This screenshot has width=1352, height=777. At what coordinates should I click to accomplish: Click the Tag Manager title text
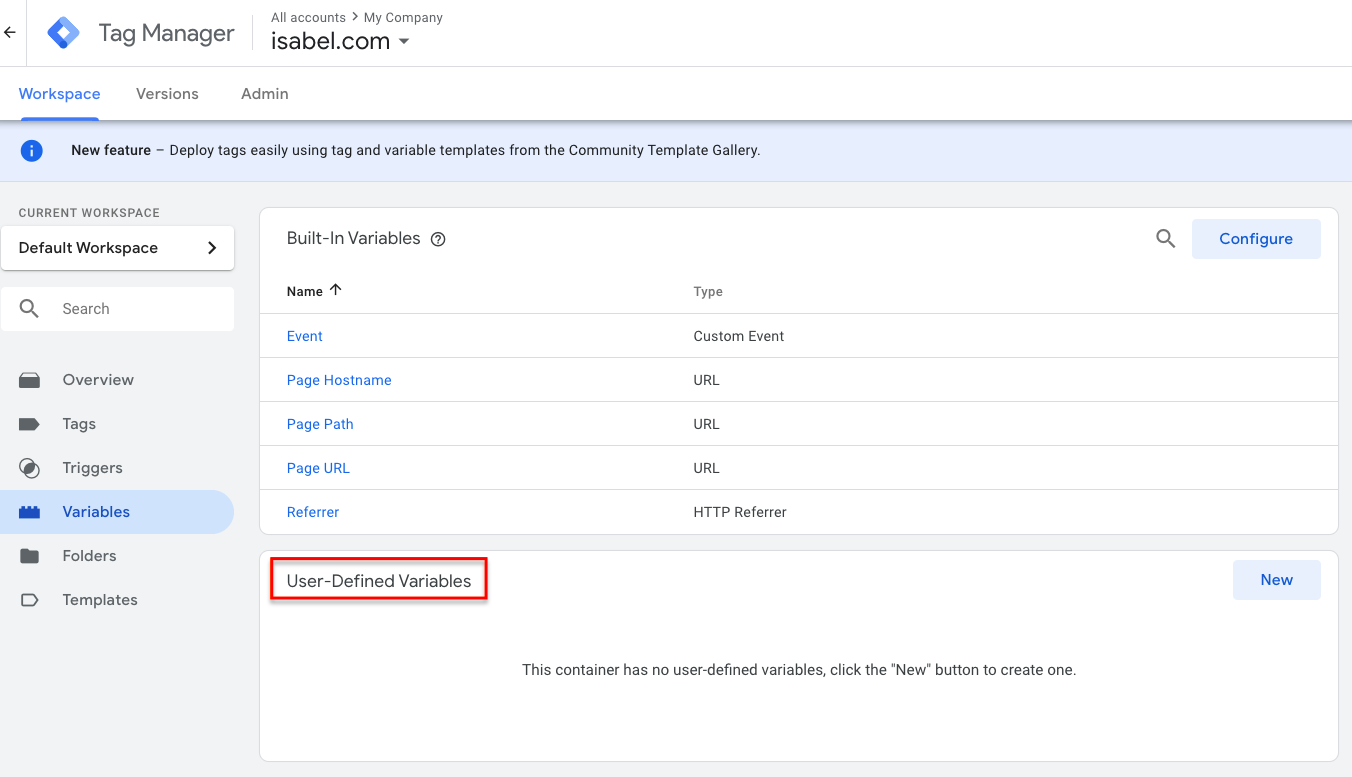tap(167, 33)
